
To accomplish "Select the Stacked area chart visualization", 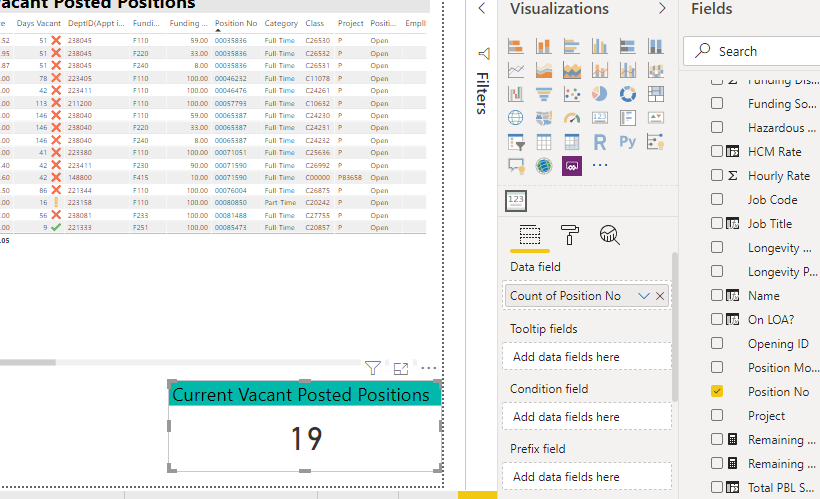I will tap(572, 70).
